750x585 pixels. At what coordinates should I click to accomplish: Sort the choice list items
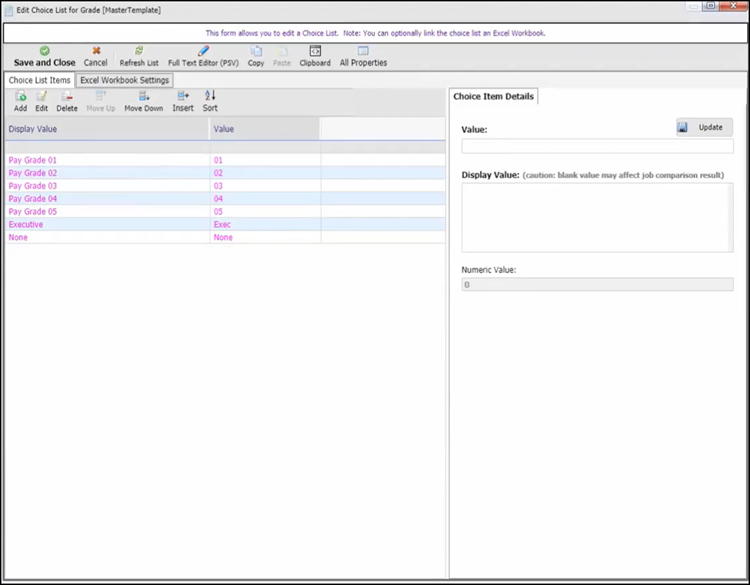click(x=210, y=97)
